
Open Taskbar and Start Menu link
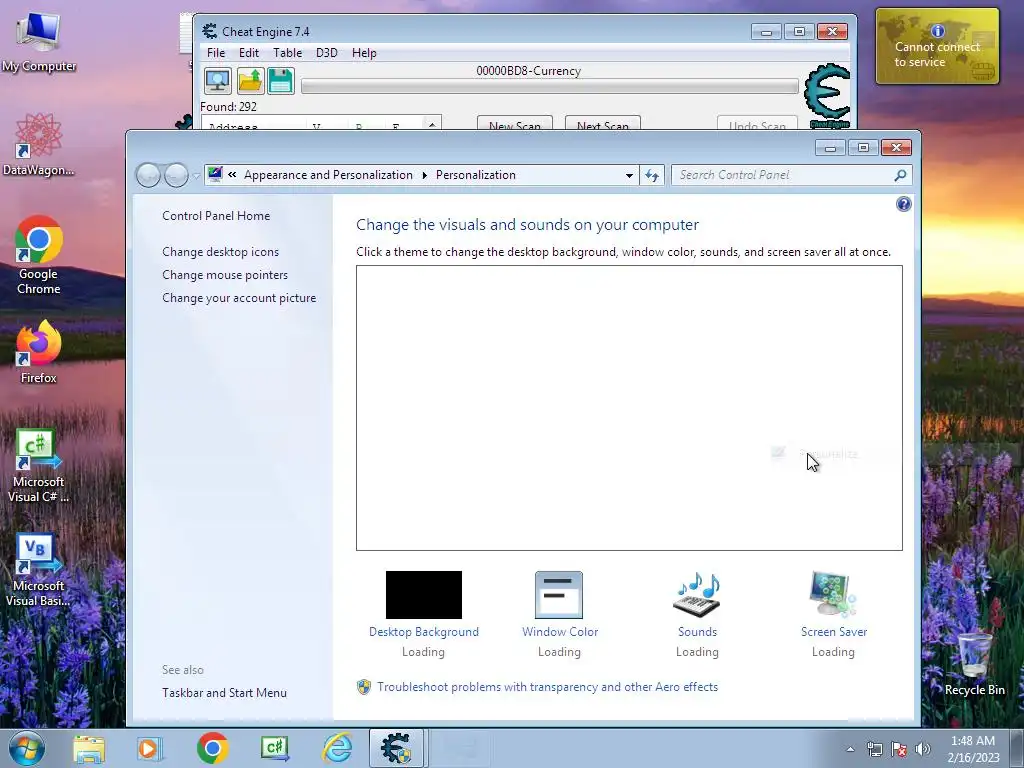pyautogui.click(x=225, y=693)
